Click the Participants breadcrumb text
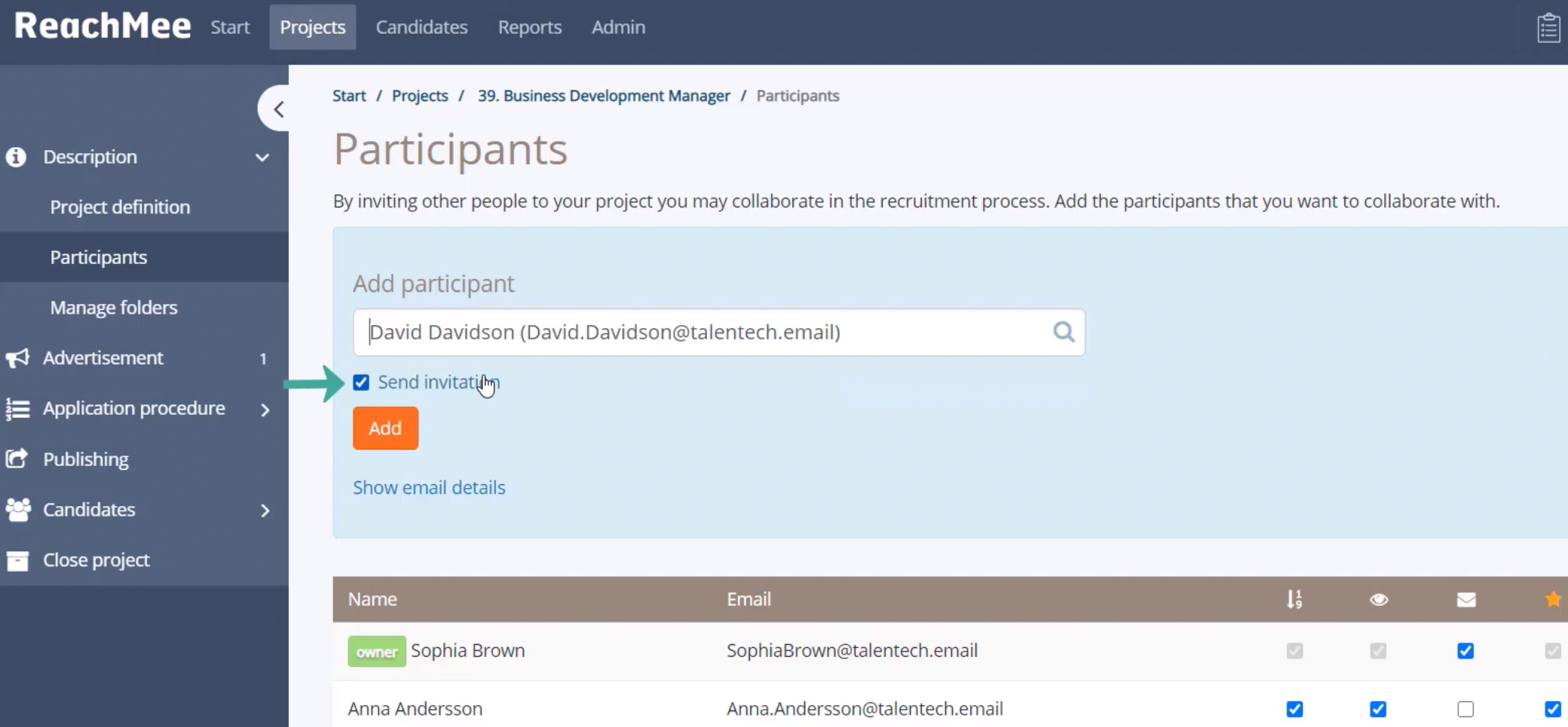 click(x=798, y=96)
